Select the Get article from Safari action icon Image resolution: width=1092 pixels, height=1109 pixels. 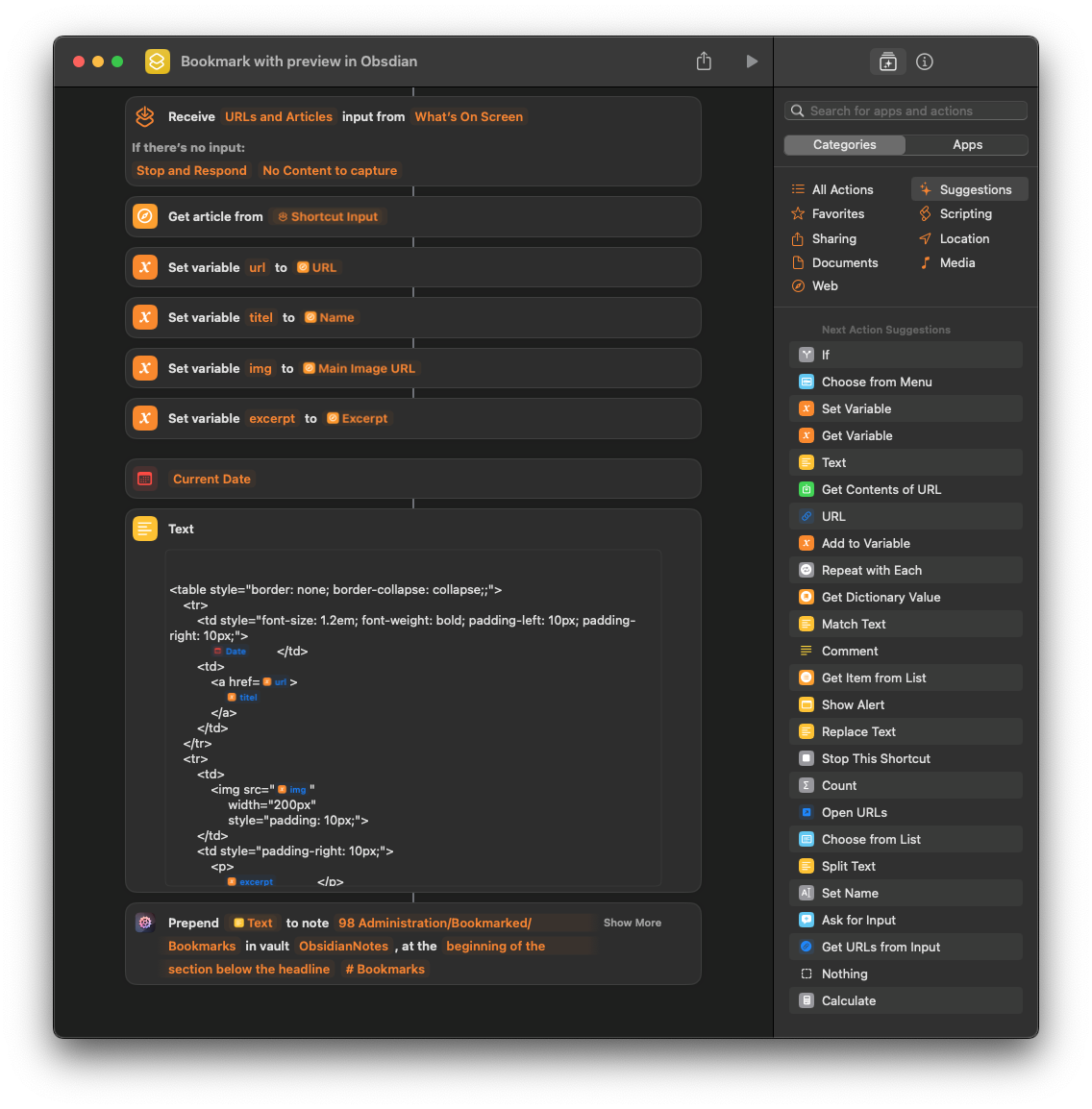pyautogui.click(x=145, y=216)
